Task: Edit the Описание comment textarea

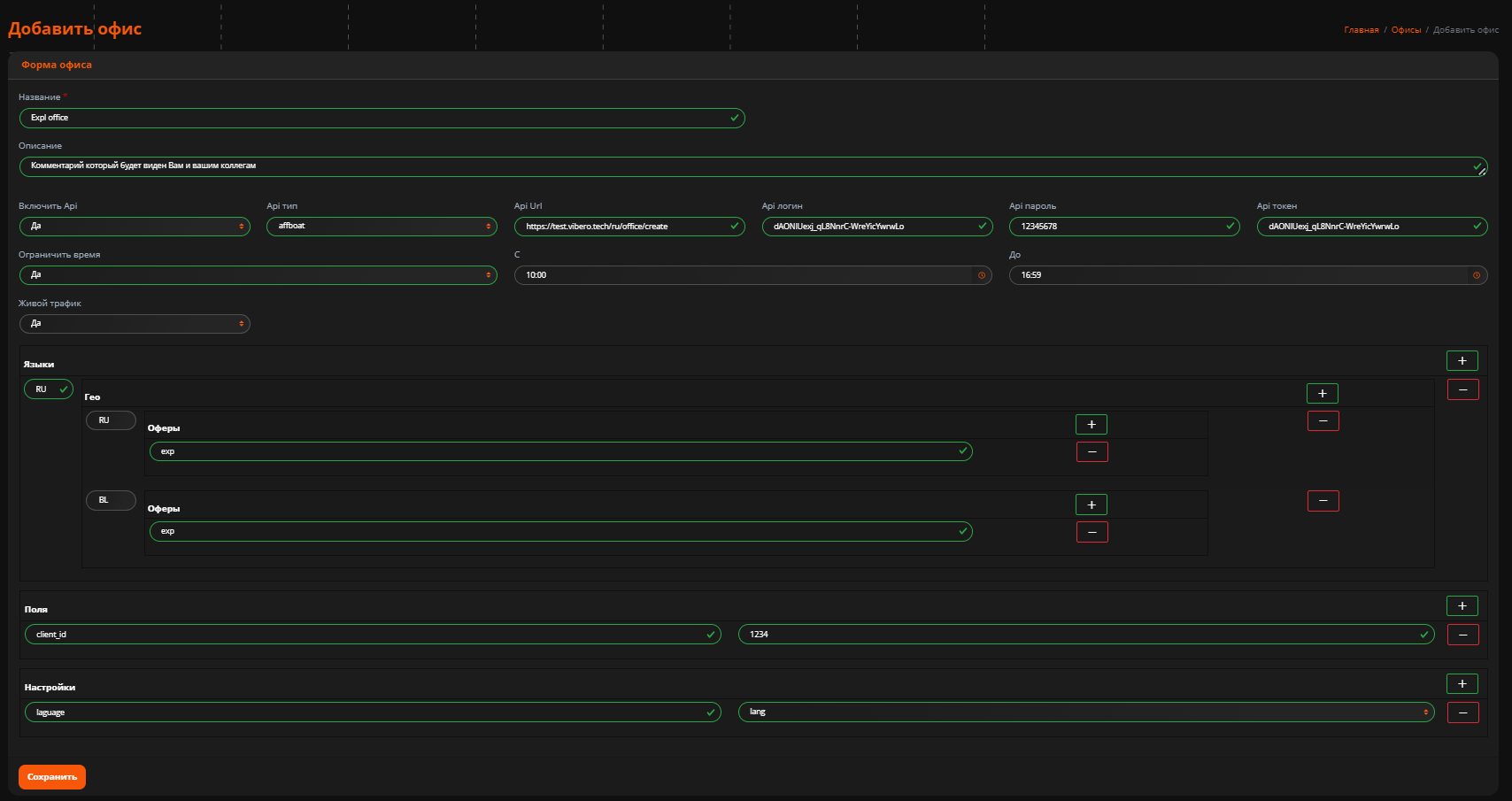Action: [x=753, y=167]
